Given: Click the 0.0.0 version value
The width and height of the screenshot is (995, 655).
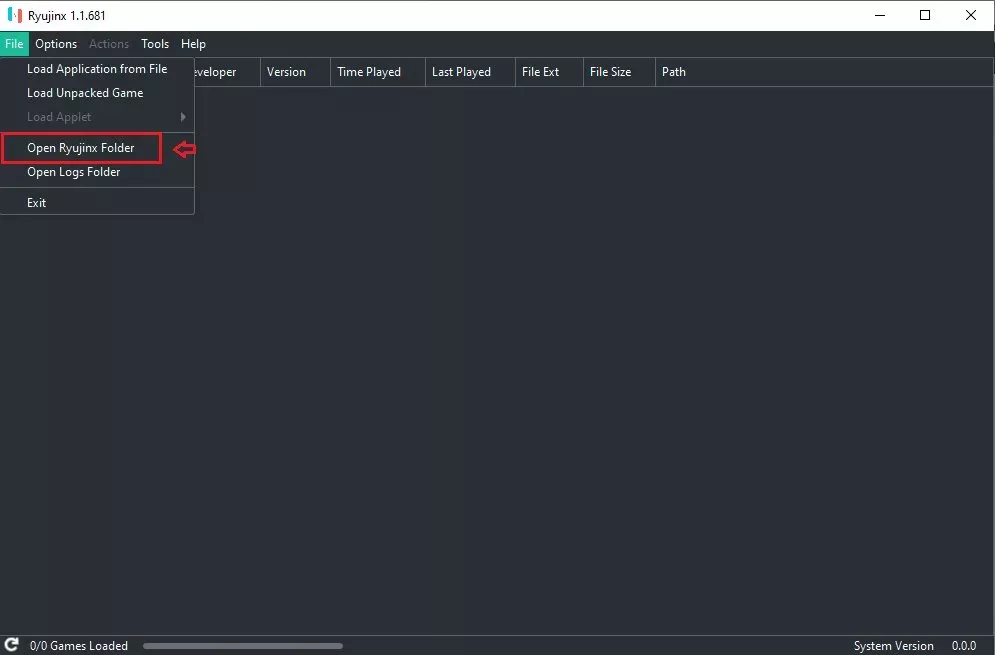Looking at the screenshot, I should pos(964,645).
